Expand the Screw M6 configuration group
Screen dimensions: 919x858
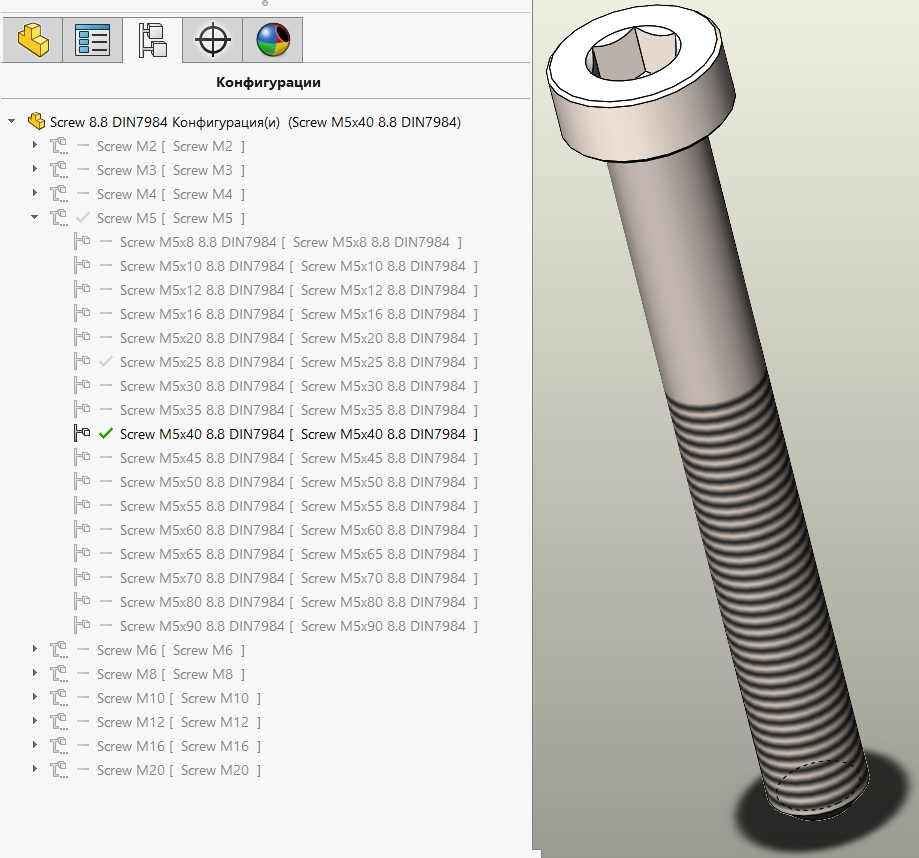click(34, 650)
